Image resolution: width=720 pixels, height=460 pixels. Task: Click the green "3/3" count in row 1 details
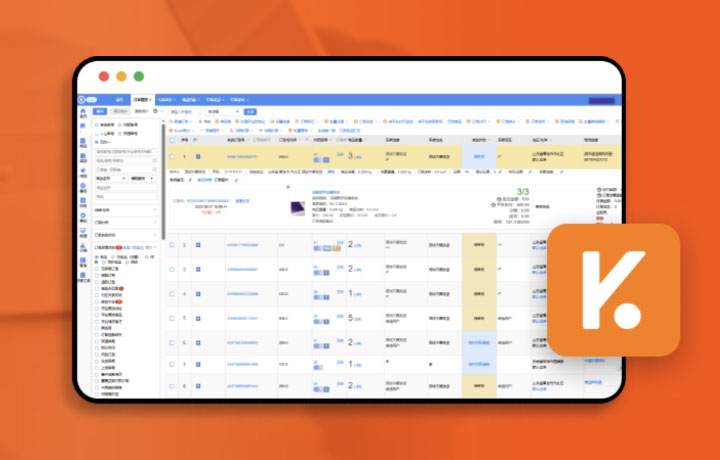pos(523,191)
